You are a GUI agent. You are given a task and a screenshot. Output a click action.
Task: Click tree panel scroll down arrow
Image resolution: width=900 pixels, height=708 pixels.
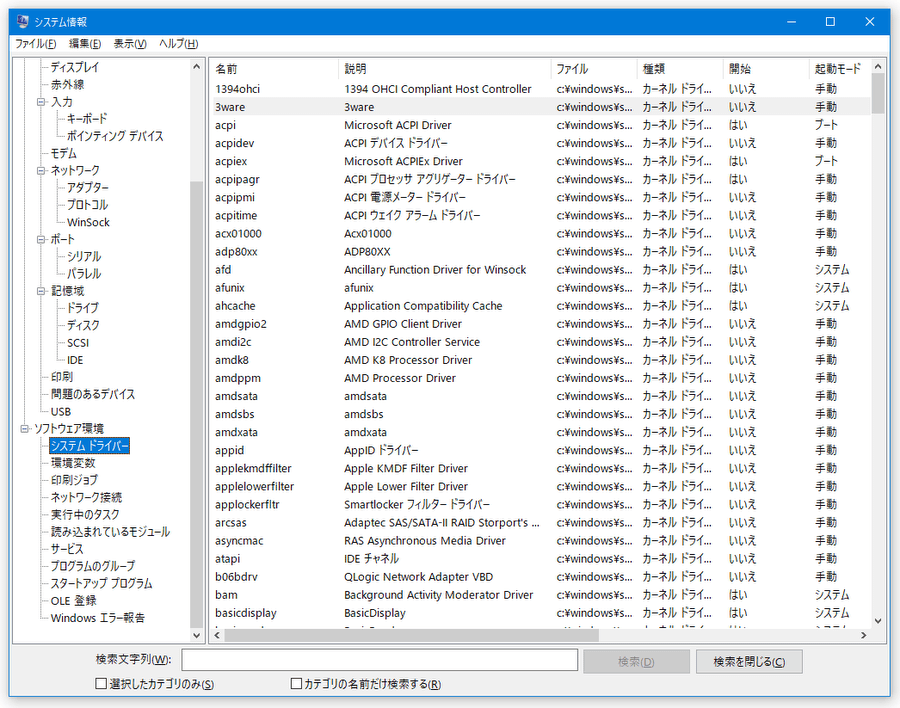pyautogui.click(x=196, y=635)
